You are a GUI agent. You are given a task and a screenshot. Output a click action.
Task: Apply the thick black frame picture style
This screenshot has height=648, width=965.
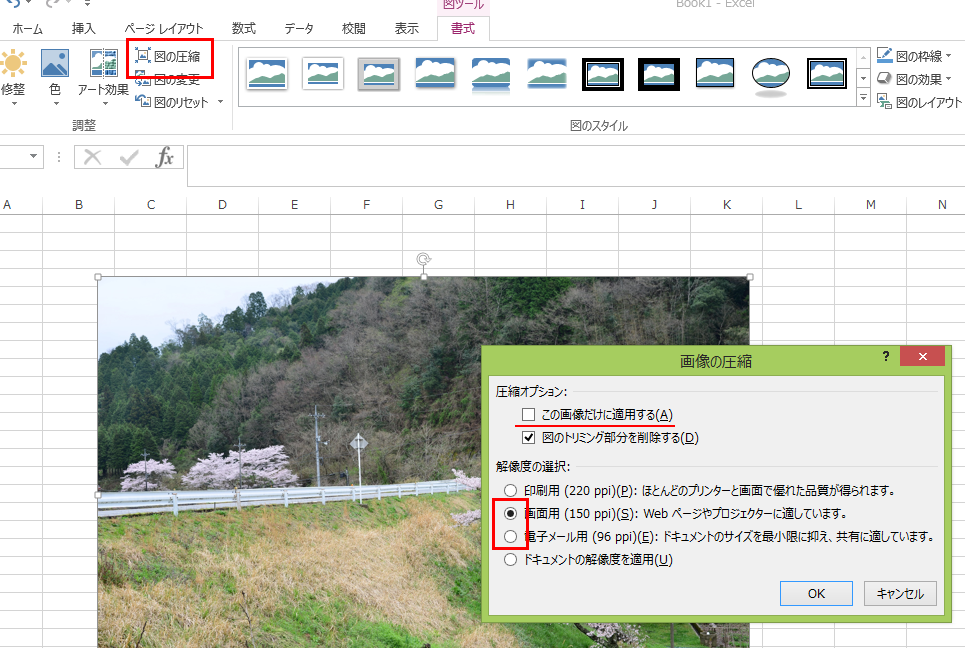659,74
